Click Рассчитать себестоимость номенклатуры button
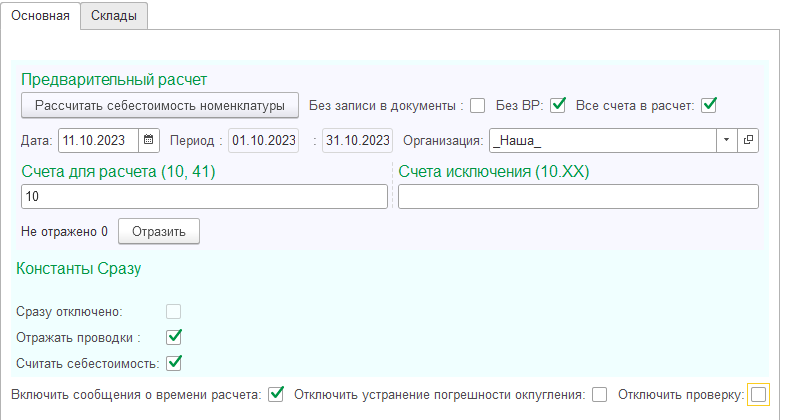The image size is (786, 420). [x=160, y=105]
